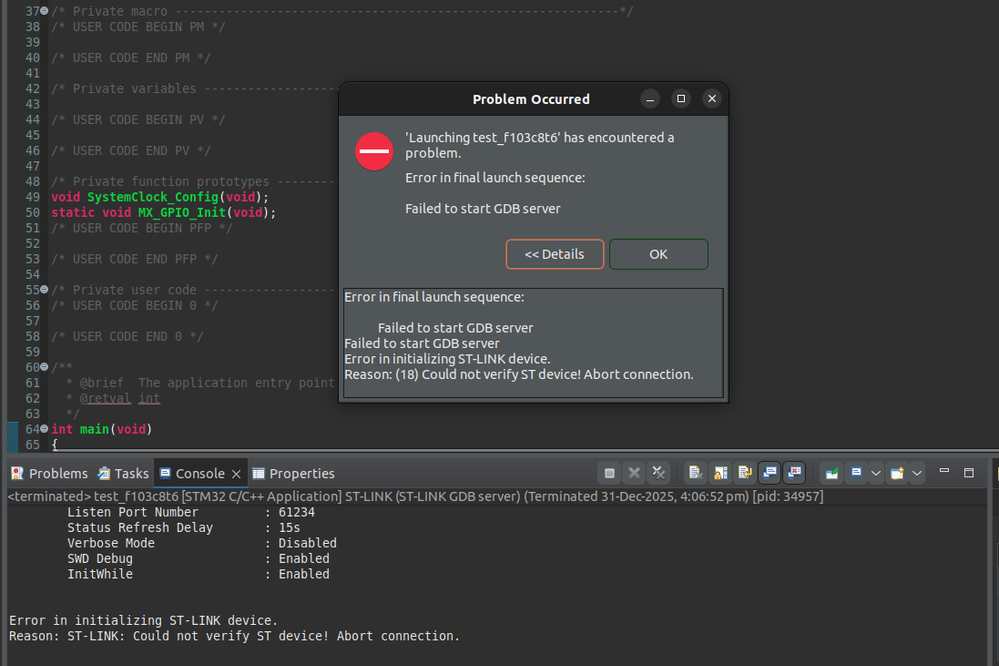Expand the Open Console dropdown arrow
Image resolution: width=999 pixels, height=666 pixels.
pyautogui.click(x=917, y=473)
